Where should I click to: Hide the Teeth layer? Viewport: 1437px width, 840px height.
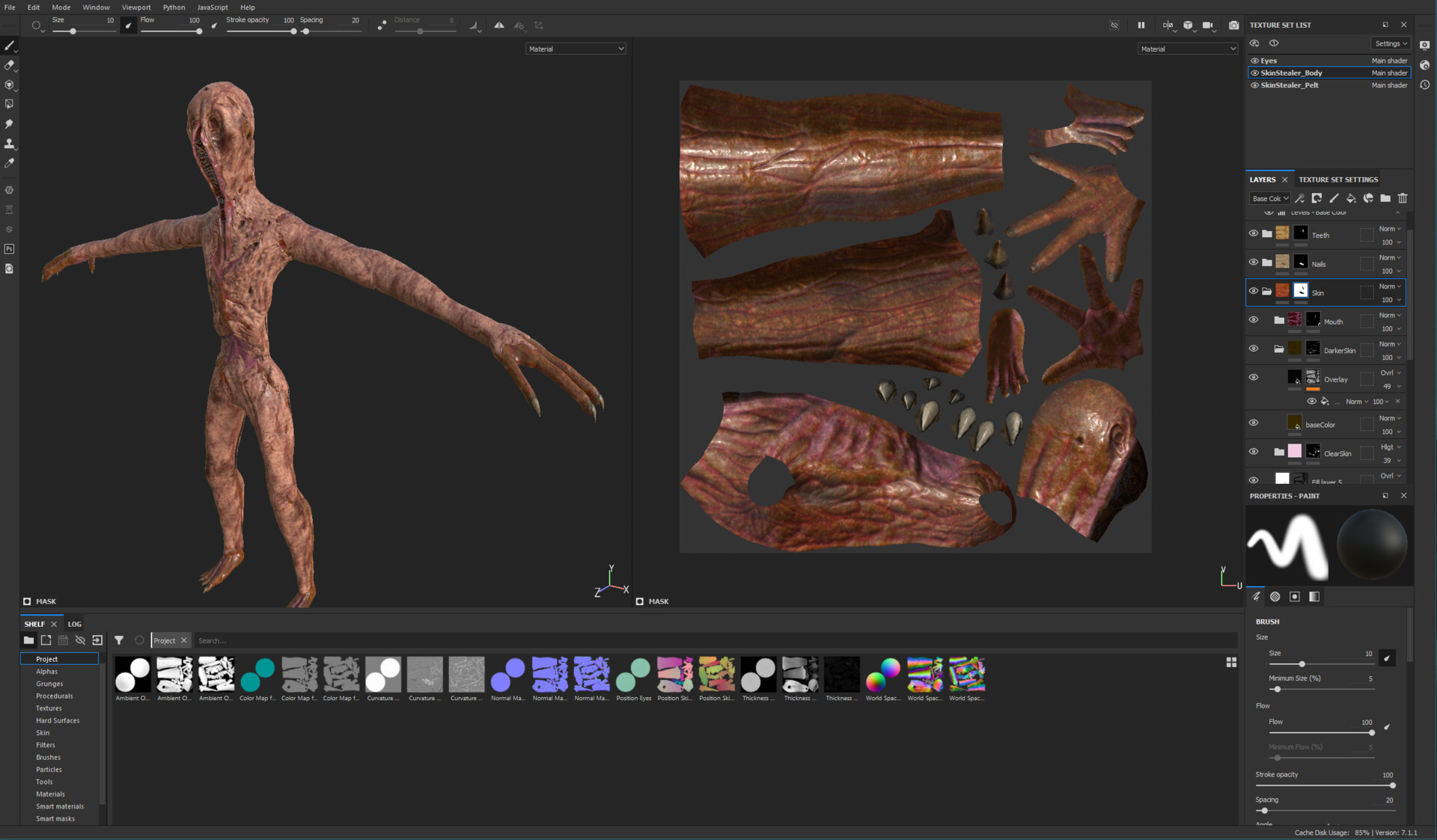pyautogui.click(x=1254, y=233)
